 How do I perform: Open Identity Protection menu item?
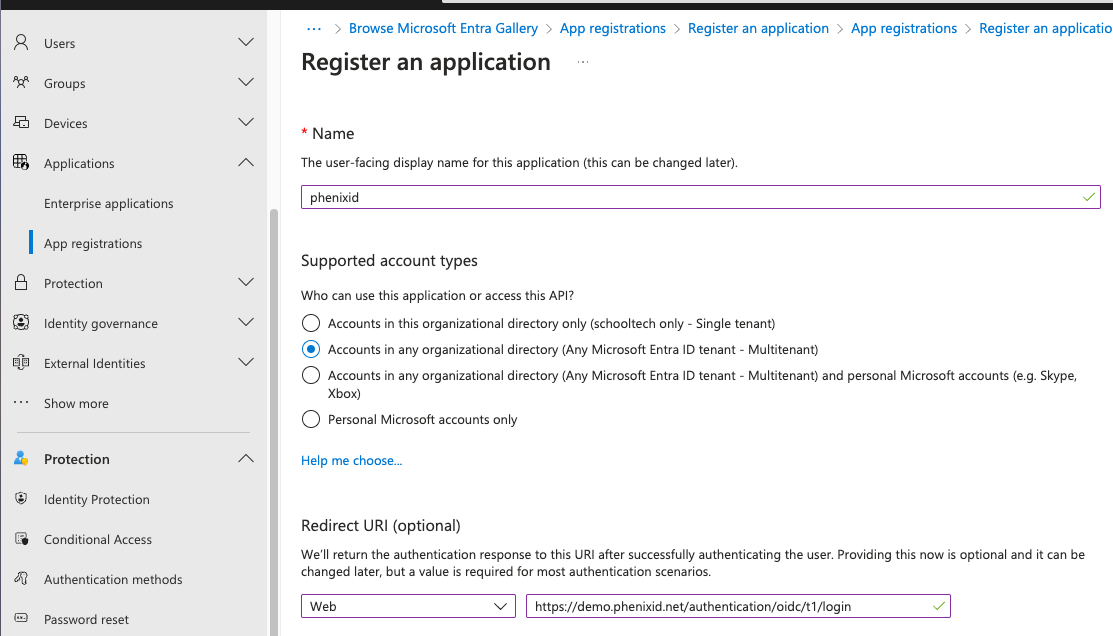pos(97,499)
